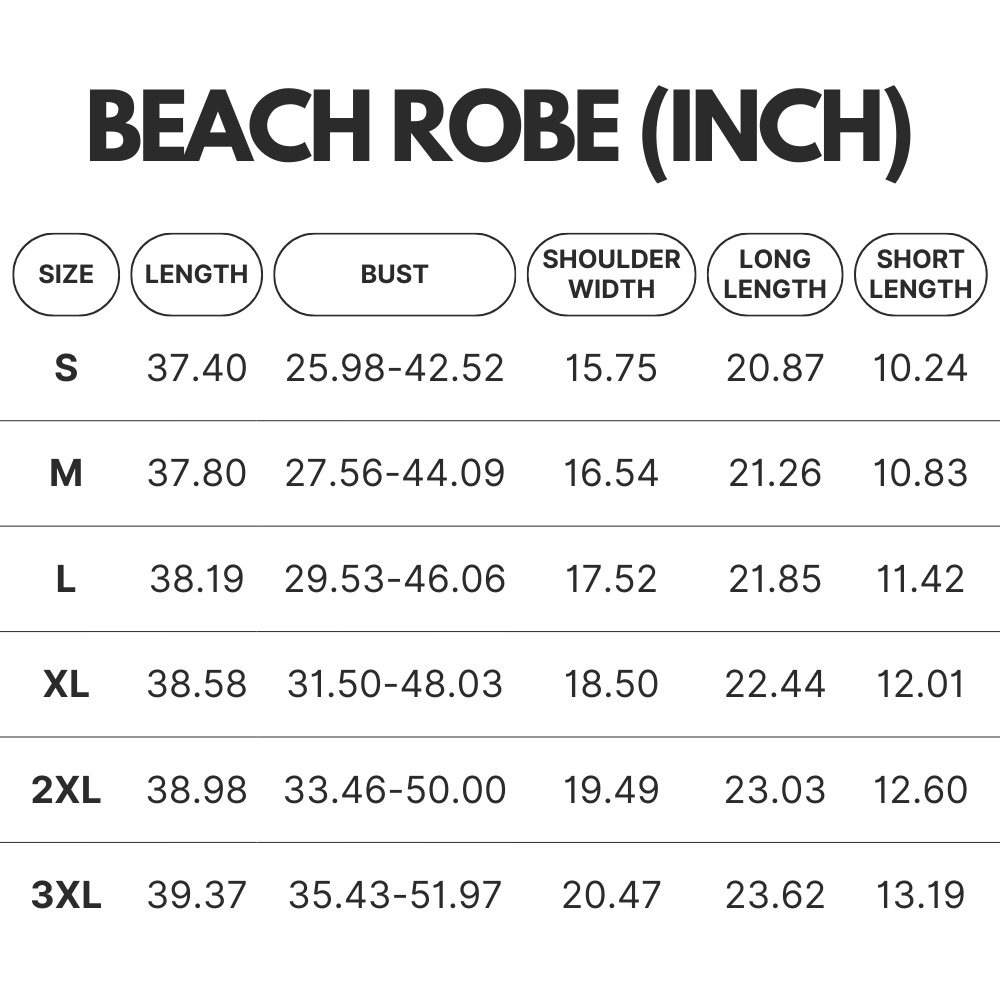Click the 3XL row label
Image resolution: width=1000 pixels, height=1000 pixels.
pos(66,895)
